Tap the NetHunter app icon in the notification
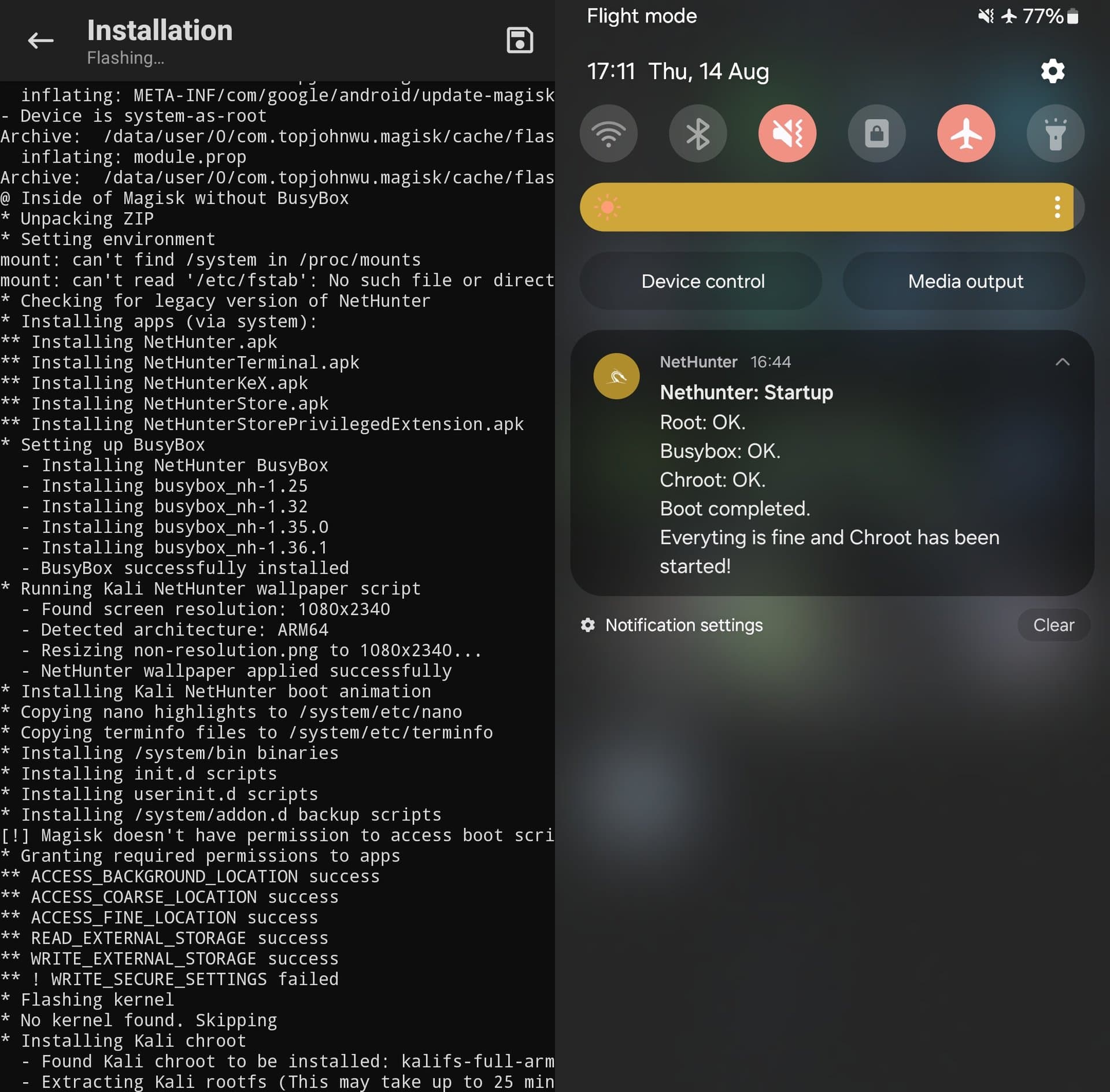Viewport: 1110px width, 1092px height. (616, 376)
